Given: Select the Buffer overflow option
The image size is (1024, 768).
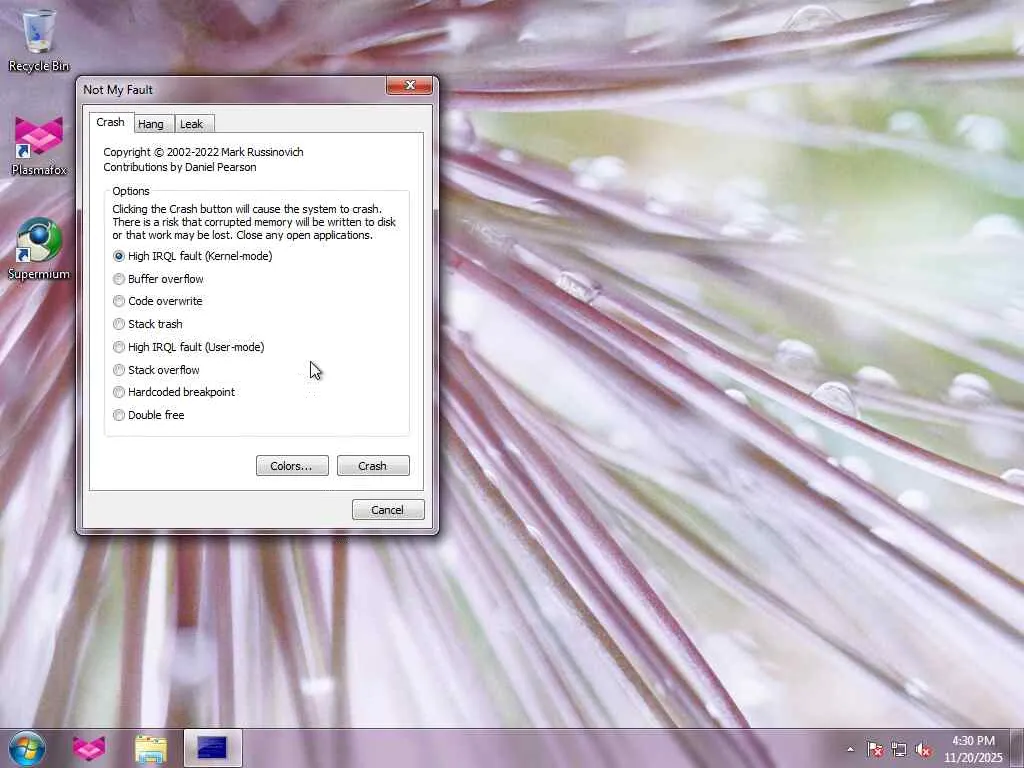Looking at the screenshot, I should pyautogui.click(x=158, y=279).
